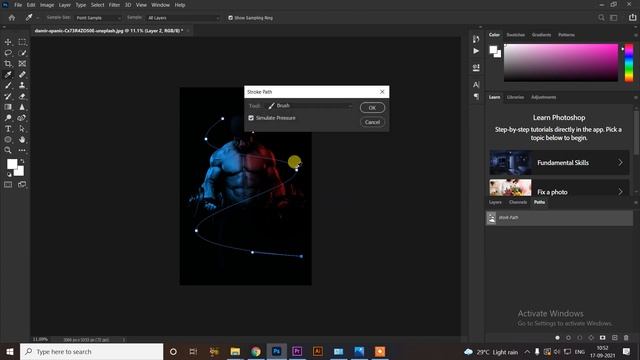Select the Path Selection tool
Screen dimensions: 640x360
point(22,129)
